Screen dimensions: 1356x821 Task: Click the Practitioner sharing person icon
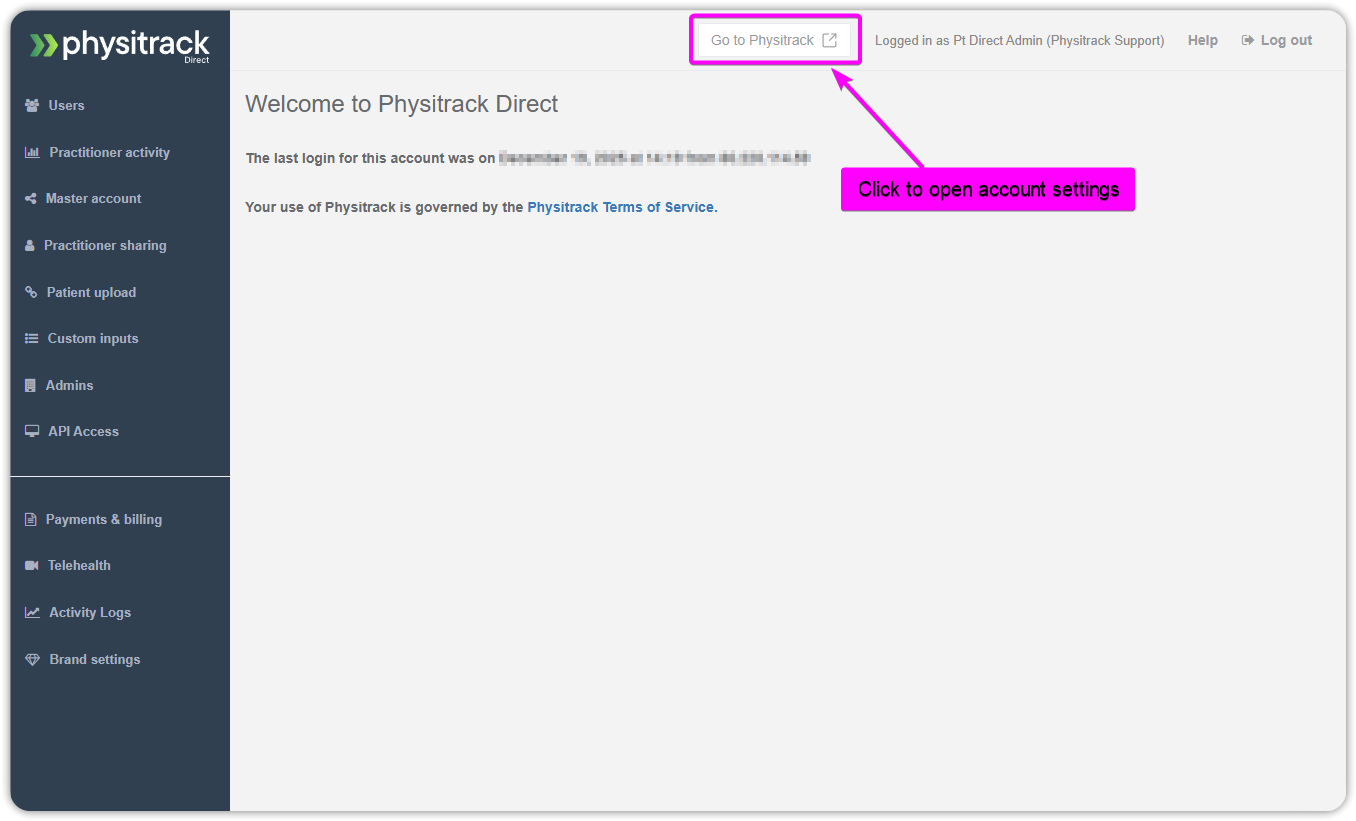pyautogui.click(x=30, y=245)
